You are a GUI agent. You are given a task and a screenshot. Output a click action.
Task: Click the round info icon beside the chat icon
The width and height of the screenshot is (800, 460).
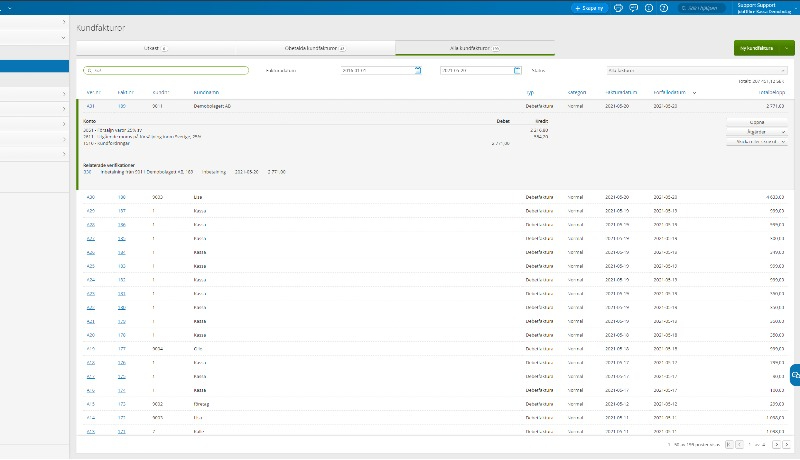(x=649, y=8)
